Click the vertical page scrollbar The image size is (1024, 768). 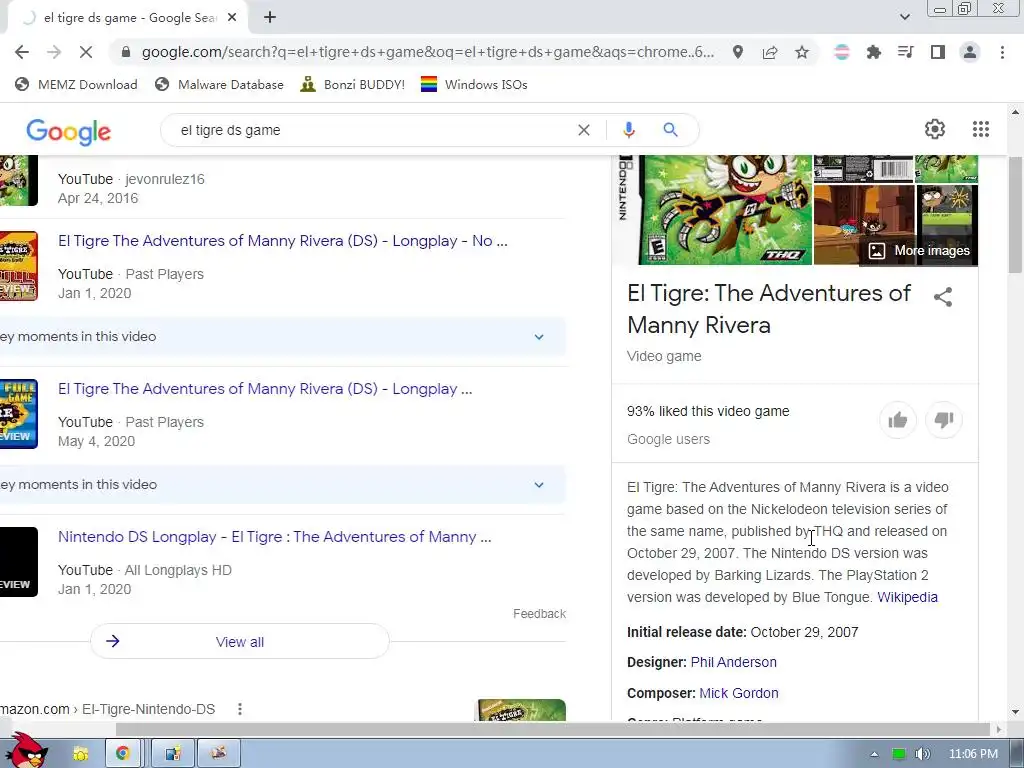click(x=1015, y=215)
